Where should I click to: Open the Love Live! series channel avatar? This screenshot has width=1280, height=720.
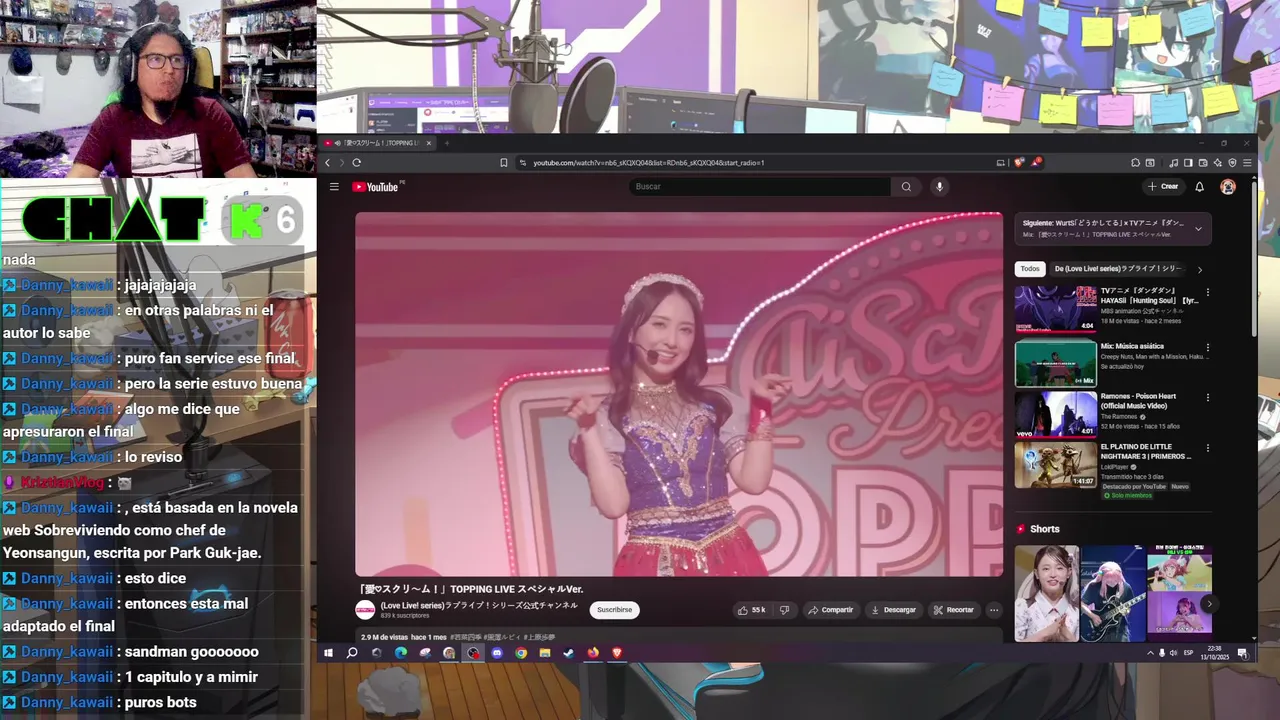coord(366,610)
